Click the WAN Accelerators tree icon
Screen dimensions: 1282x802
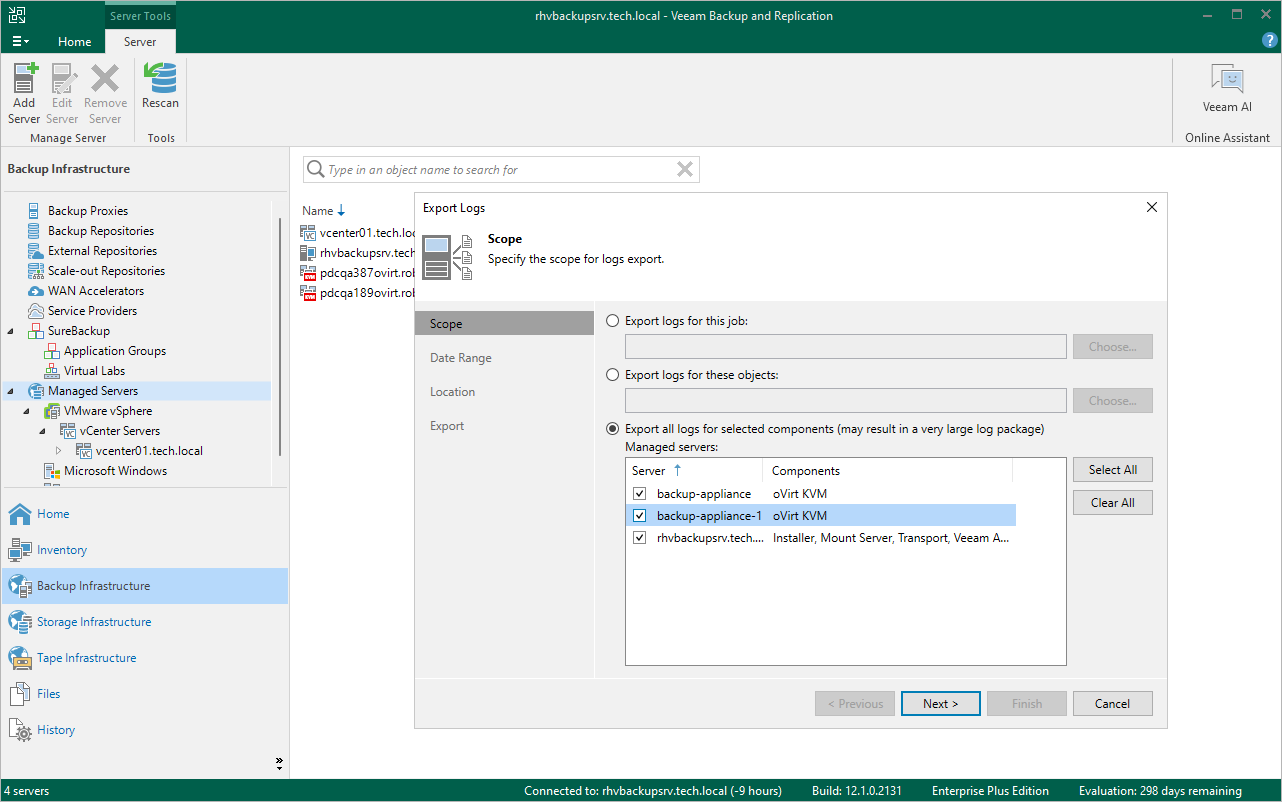coord(36,291)
